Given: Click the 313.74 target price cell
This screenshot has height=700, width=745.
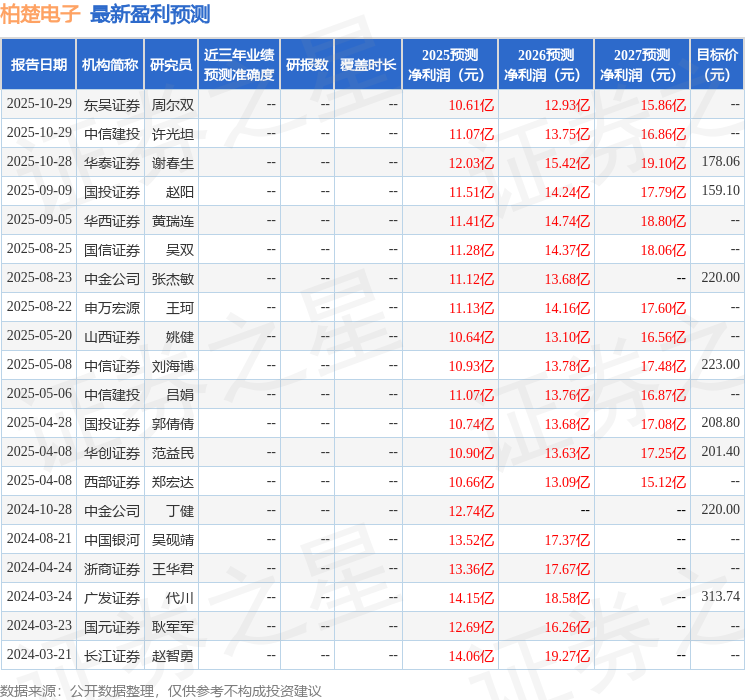Looking at the screenshot, I should (720, 597).
